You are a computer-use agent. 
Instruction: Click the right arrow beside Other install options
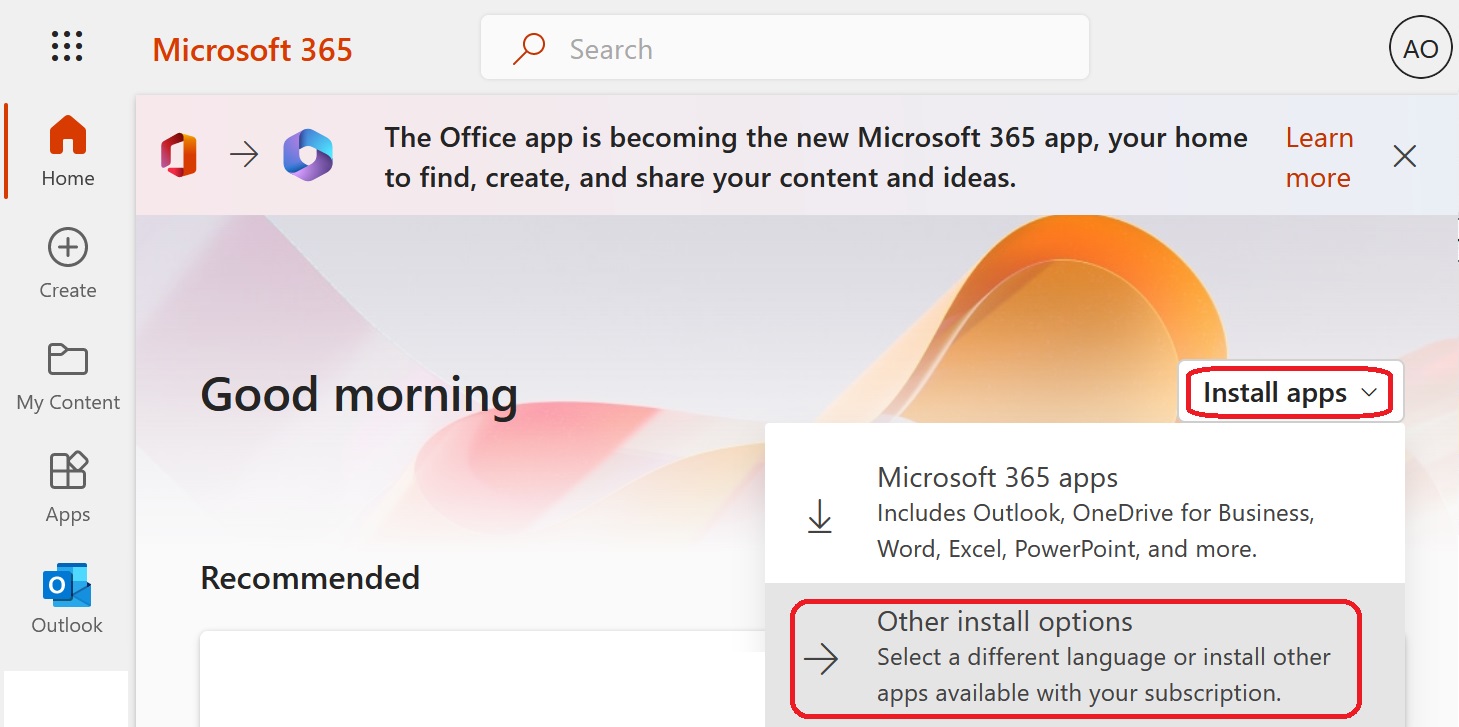click(821, 659)
